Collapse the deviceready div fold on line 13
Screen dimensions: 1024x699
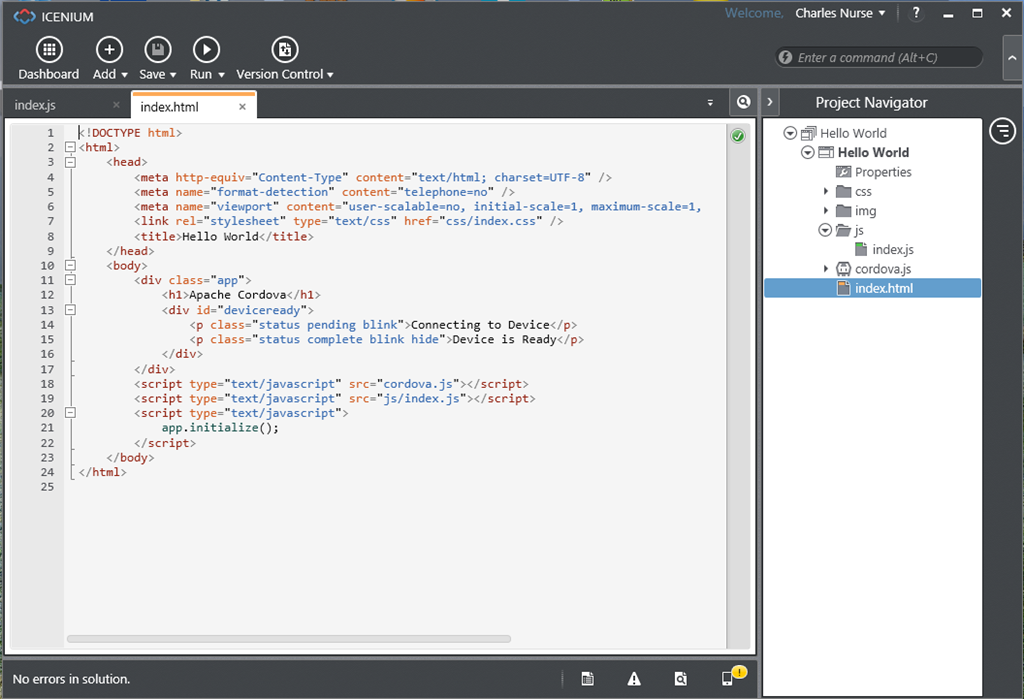(70, 310)
